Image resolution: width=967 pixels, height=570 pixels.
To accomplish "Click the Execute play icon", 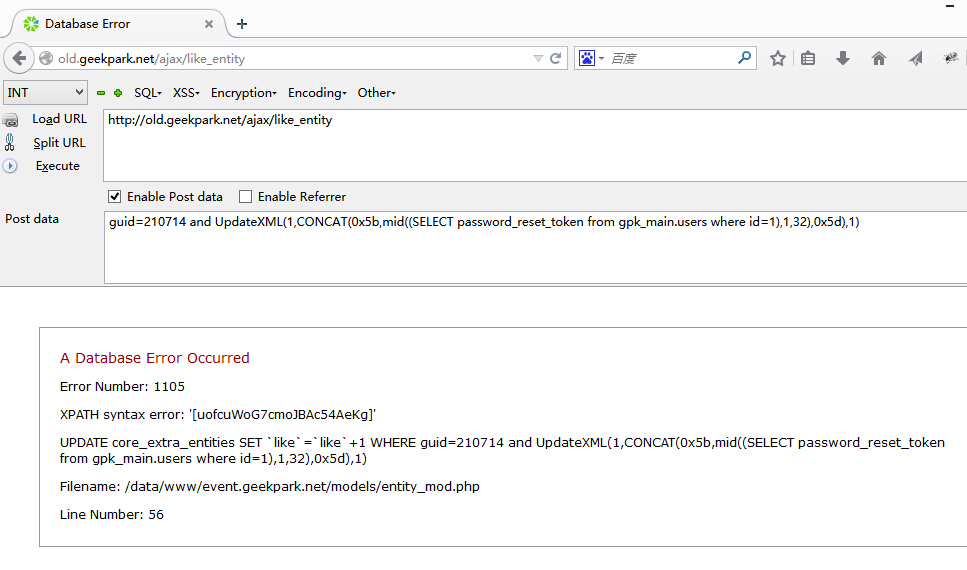I will [10, 166].
